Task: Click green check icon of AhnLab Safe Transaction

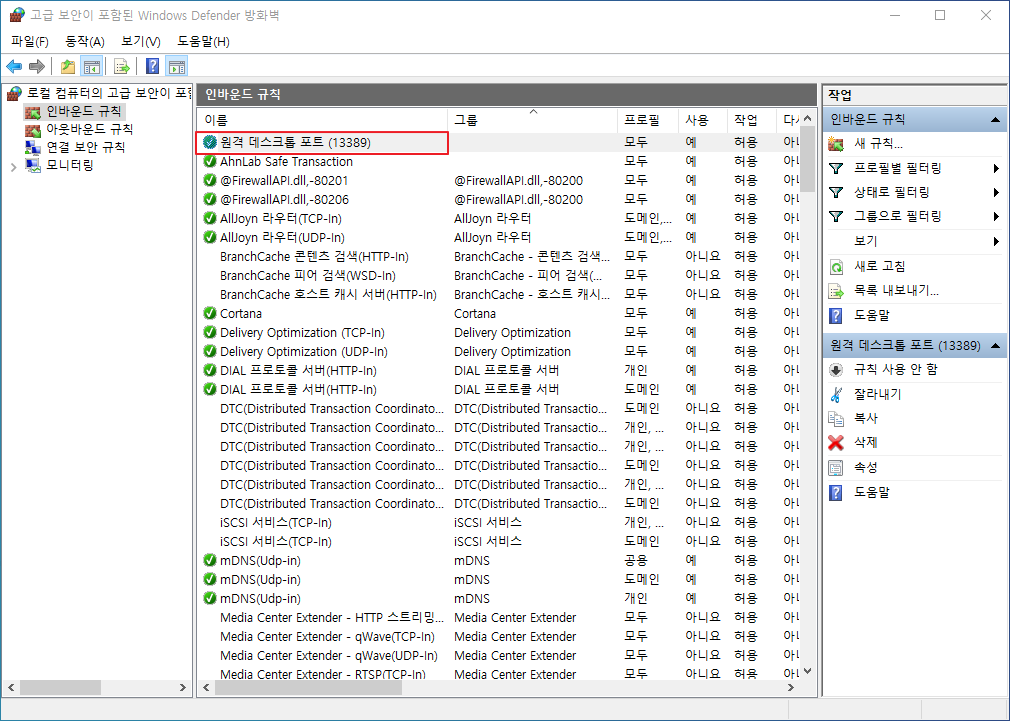Action: point(209,161)
